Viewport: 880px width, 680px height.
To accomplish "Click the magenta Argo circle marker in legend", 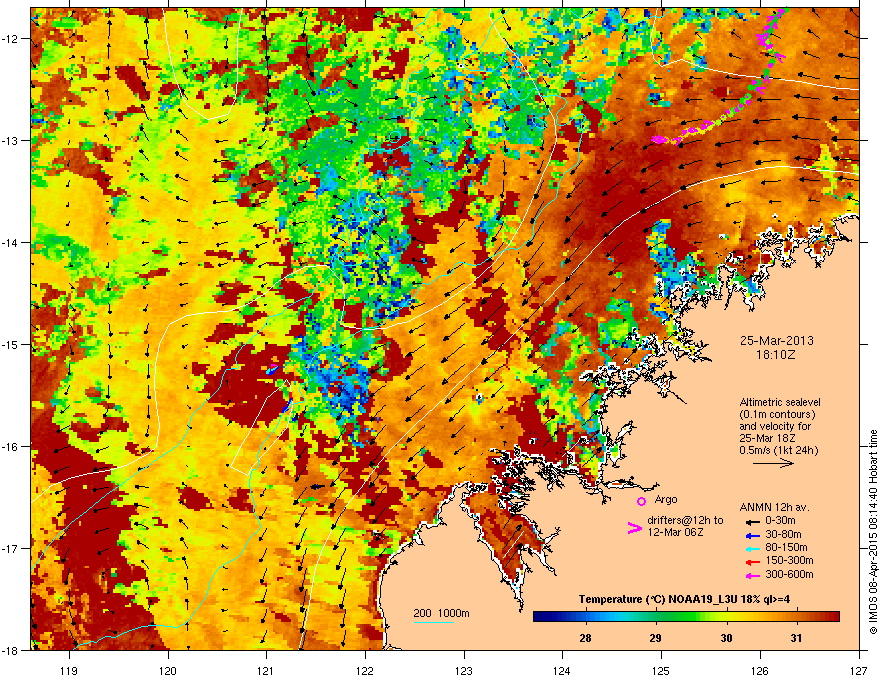I will point(641,501).
